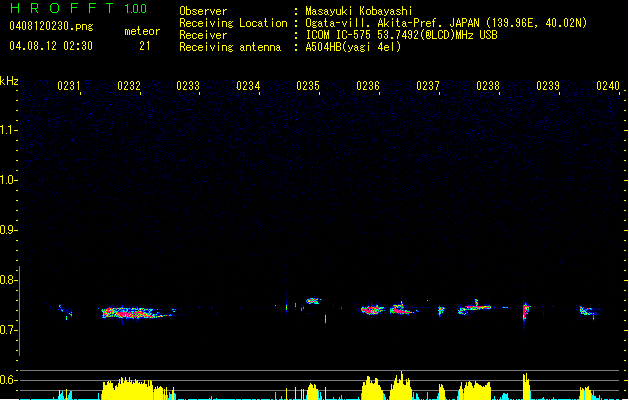This screenshot has height=400, width=629.
Task: Click the small echo near 0231
Action: click(65, 312)
